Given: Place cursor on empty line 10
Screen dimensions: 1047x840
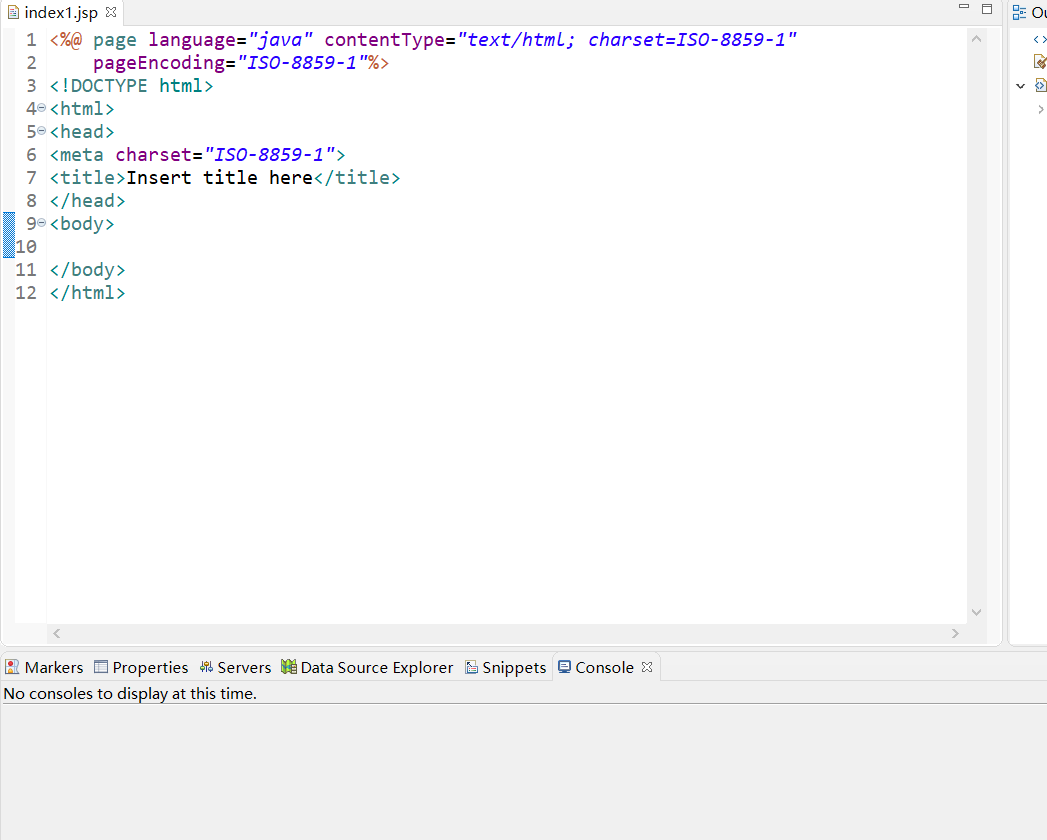Looking at the screenshot, I should pyautogui.click(x=507, y=246).
